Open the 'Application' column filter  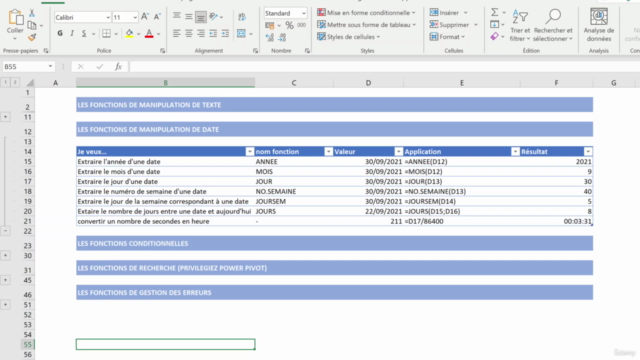(x=515, y=151)
